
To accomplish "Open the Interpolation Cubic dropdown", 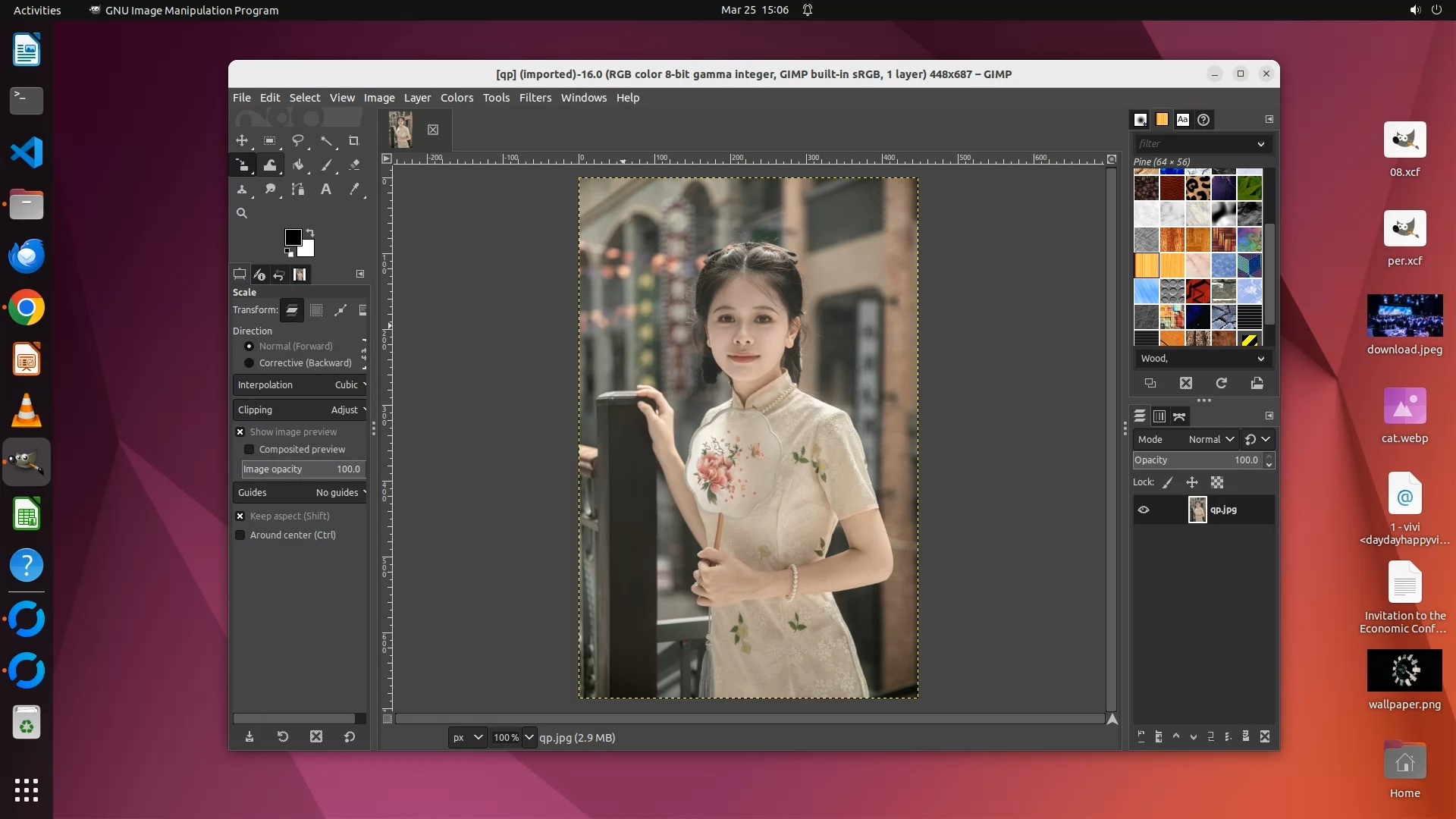I will click(300, 385).
